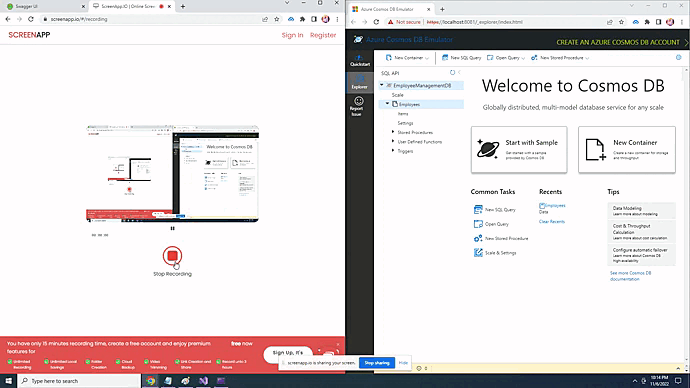
Task: Click the Clear Recents link
Action: (552, 222)
